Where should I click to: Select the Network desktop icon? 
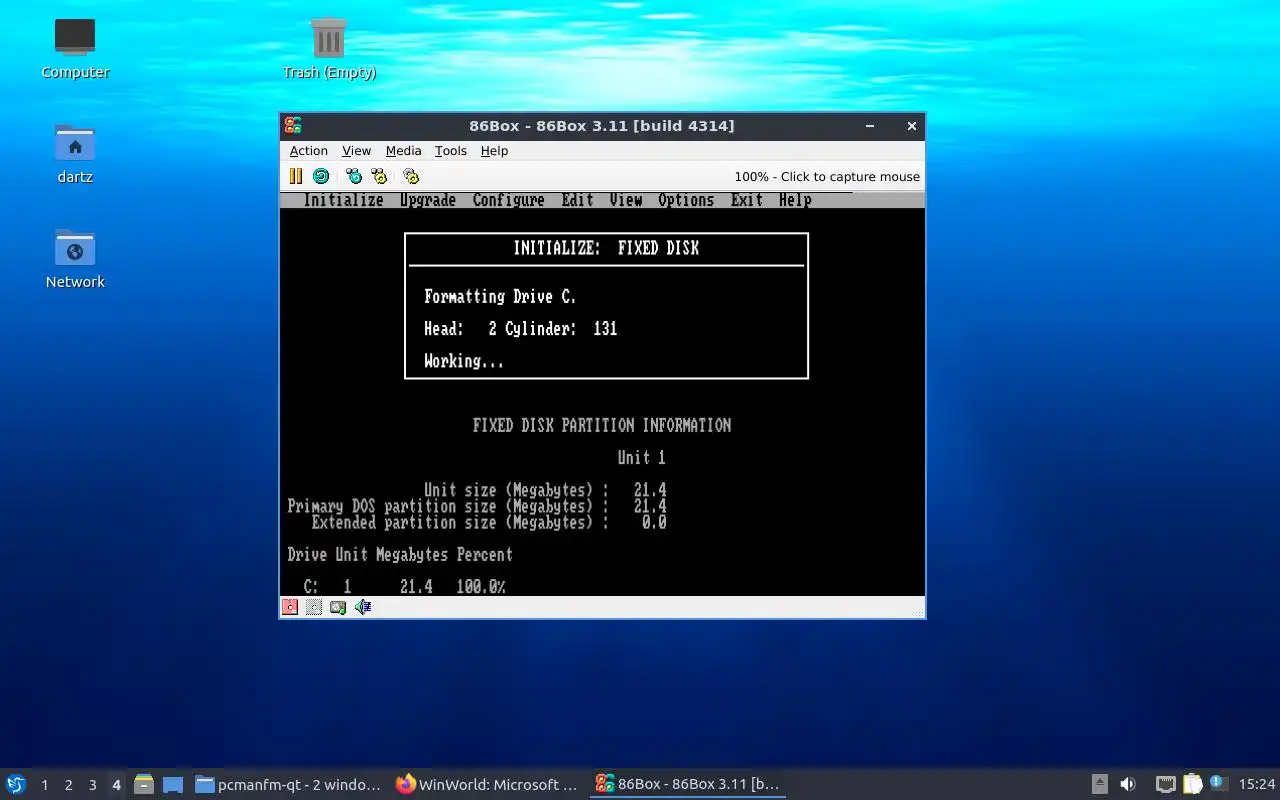(75, 258)
